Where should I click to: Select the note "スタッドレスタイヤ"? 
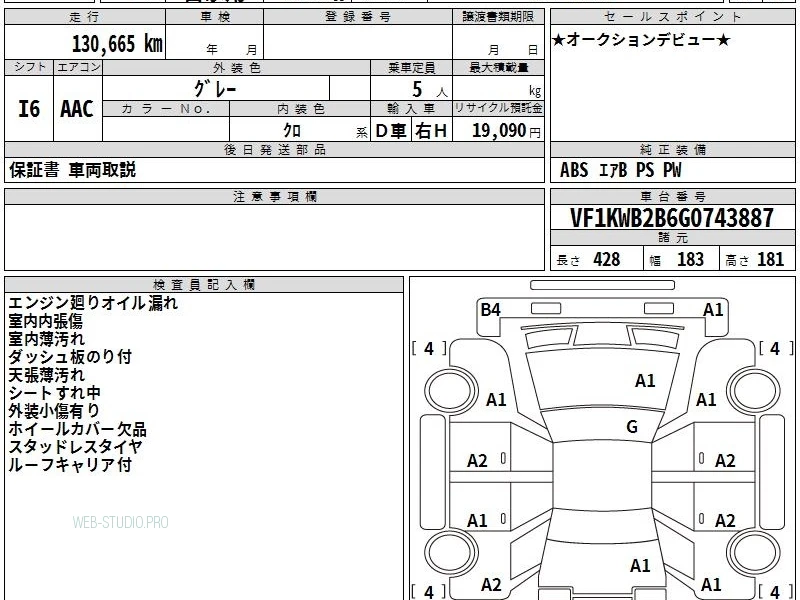click(76, 447)
